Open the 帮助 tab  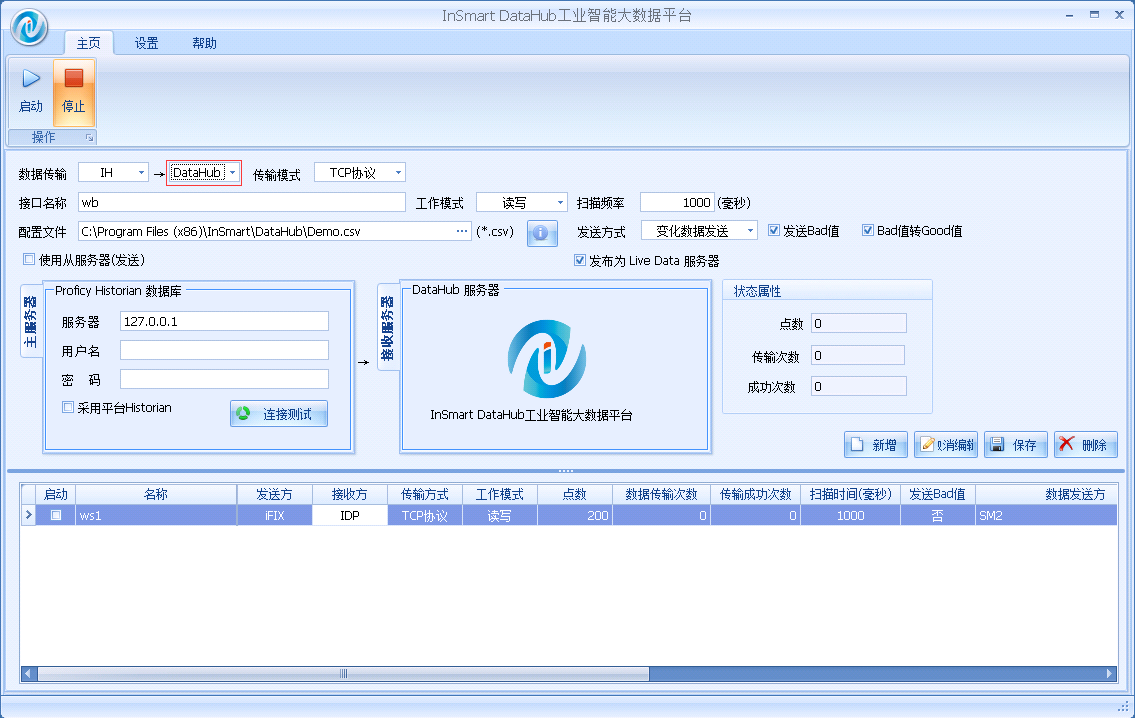click(x=204, y=43)
